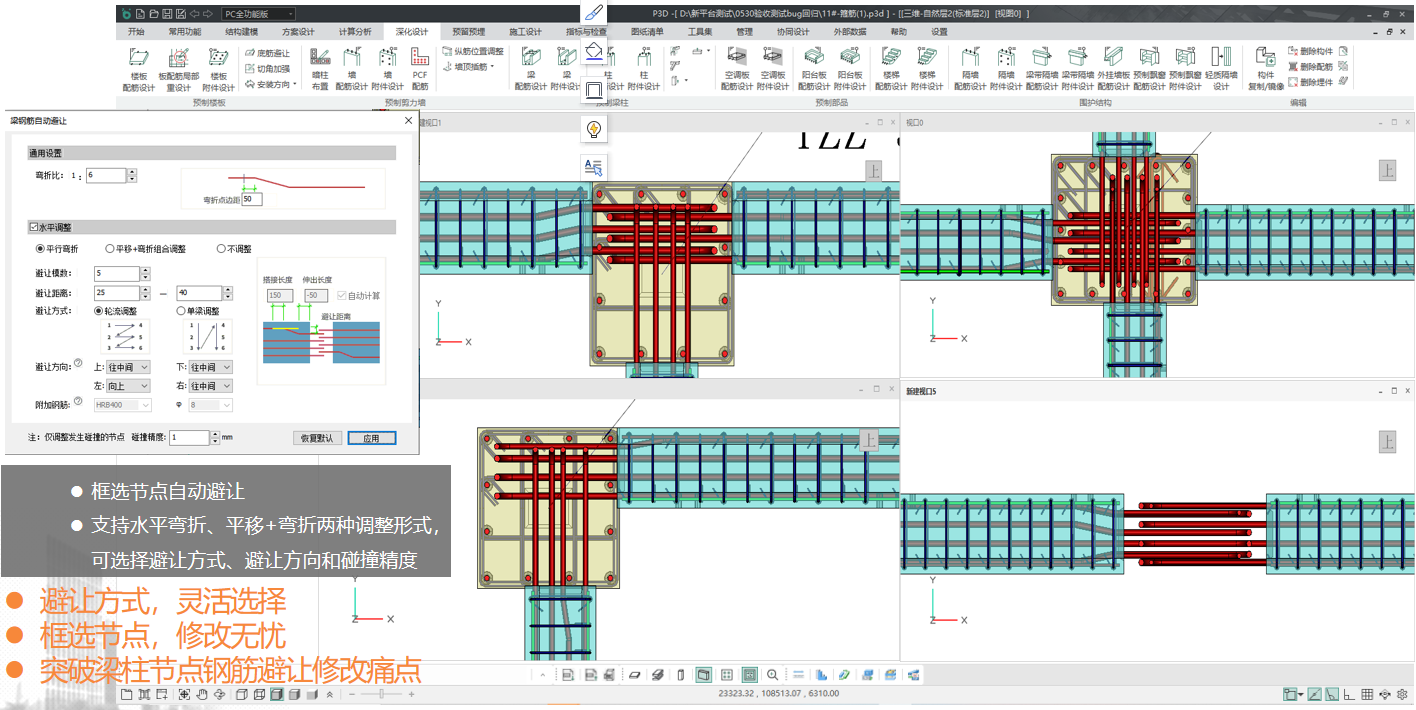1416x710 pixels.
Task: Click the save file icon in title bar
Action: pyautogui.click(x=166, y=14)
